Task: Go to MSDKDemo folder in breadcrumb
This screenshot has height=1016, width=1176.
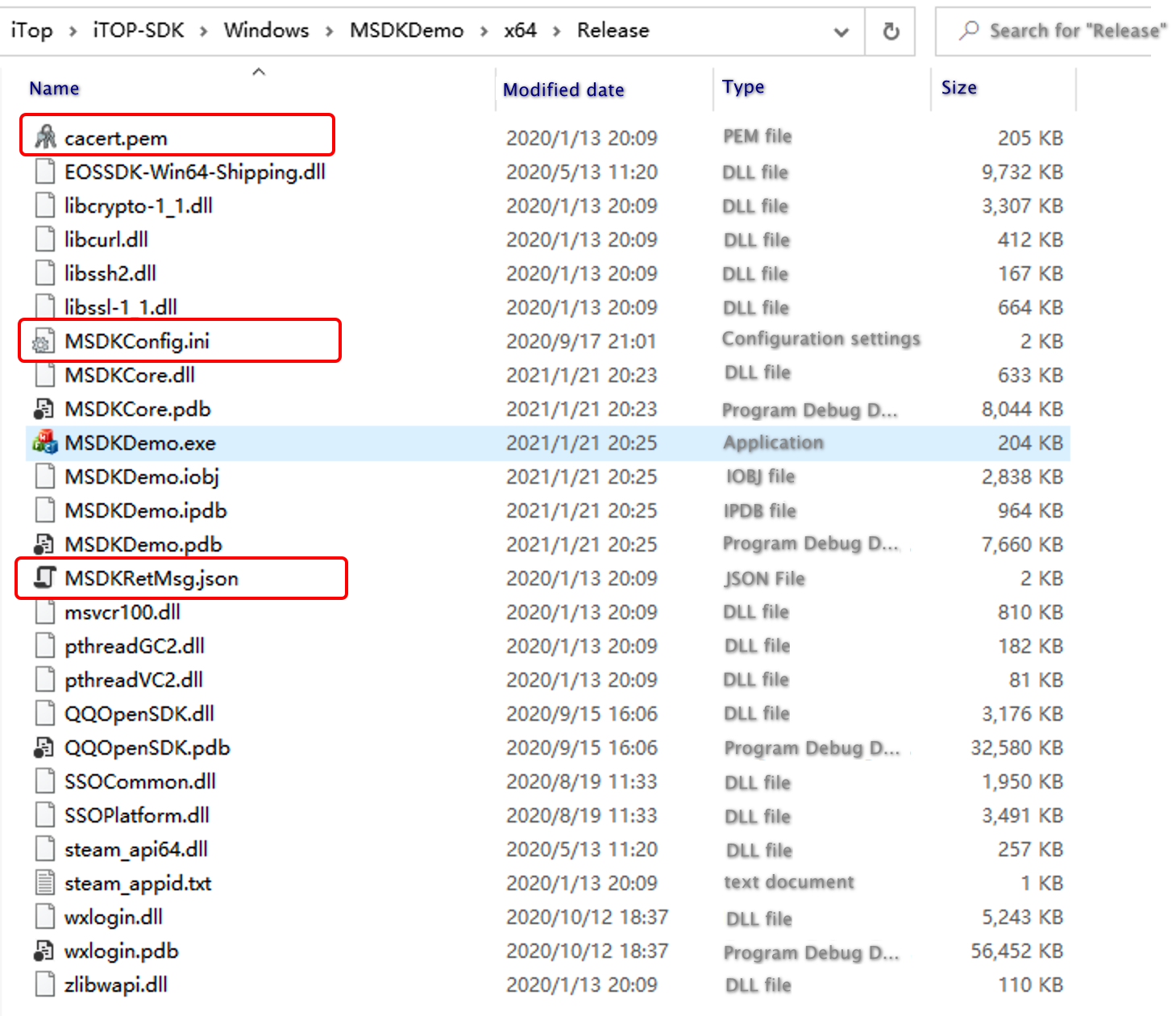Action: point(406,31)
